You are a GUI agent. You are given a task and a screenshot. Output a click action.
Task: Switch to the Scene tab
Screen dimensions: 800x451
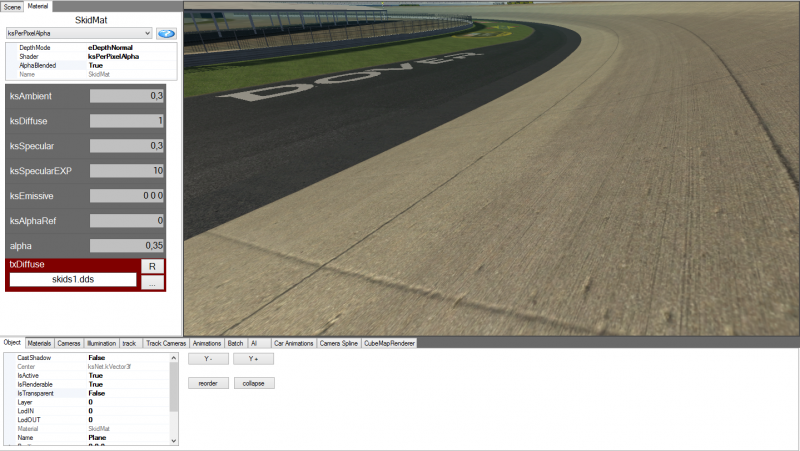tap(12, 7)
